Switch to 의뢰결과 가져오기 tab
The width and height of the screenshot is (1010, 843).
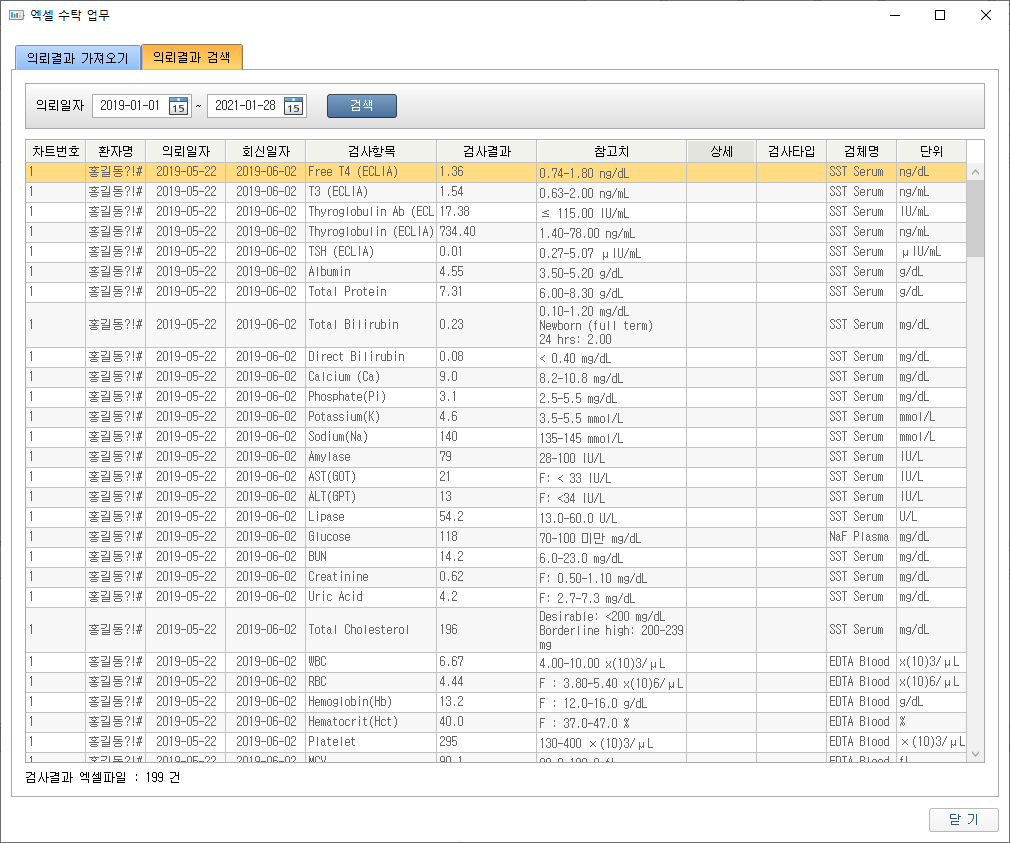(78, 58)
